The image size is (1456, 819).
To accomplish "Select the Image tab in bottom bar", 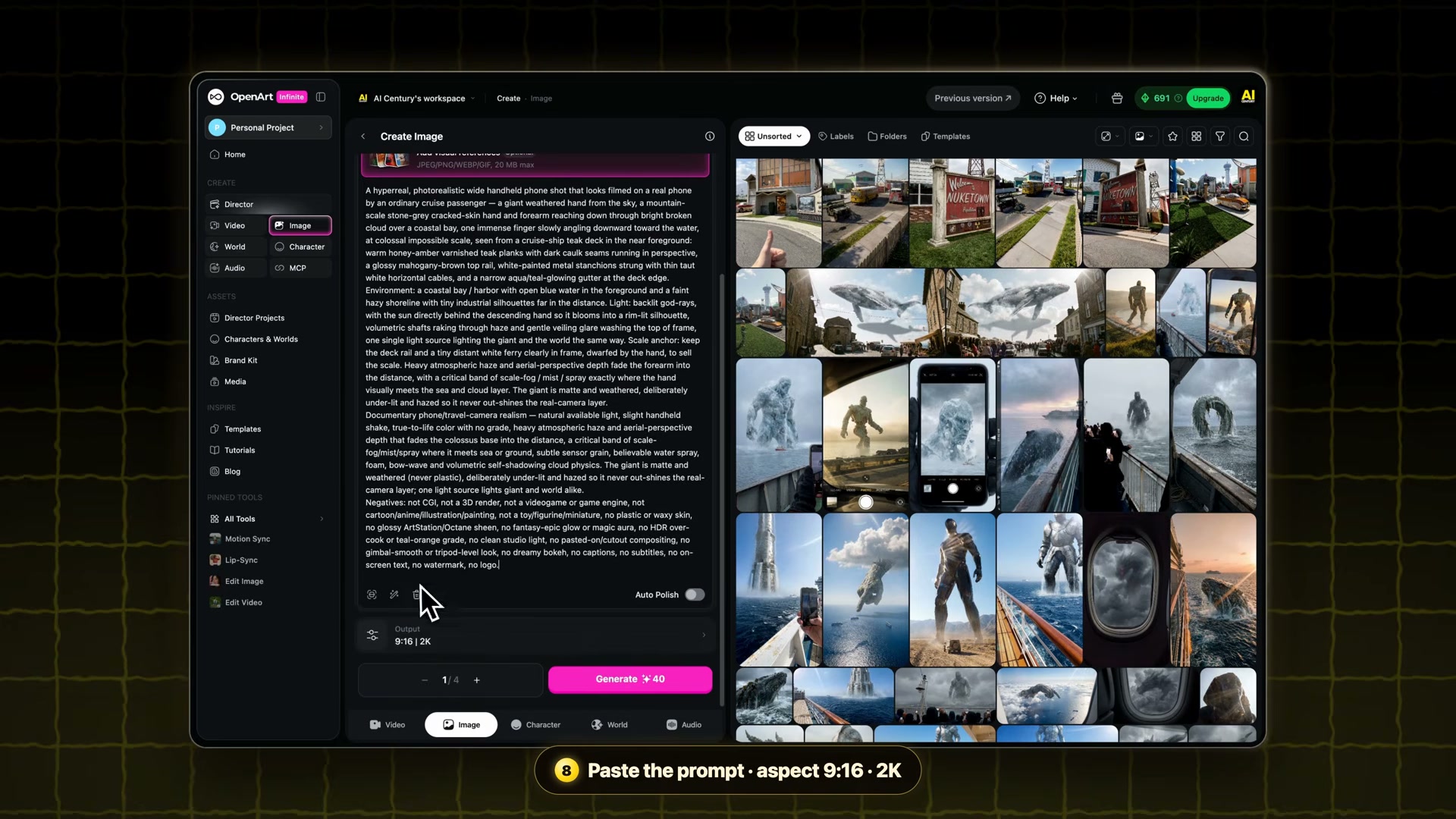I will pyautogui.click(x=461, y=725).
